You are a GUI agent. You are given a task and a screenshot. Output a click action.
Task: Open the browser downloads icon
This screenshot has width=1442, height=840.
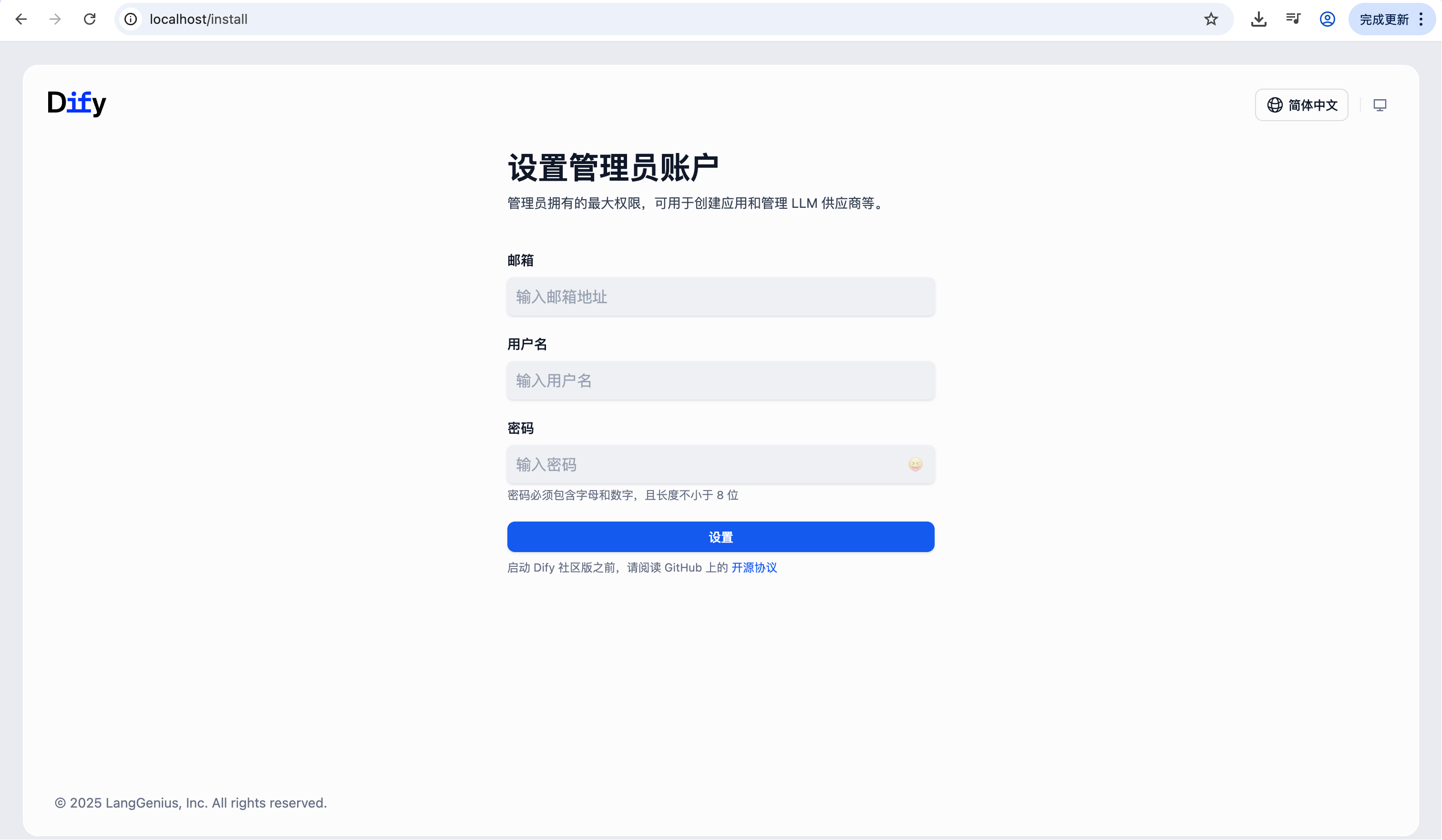point(1258,19)
